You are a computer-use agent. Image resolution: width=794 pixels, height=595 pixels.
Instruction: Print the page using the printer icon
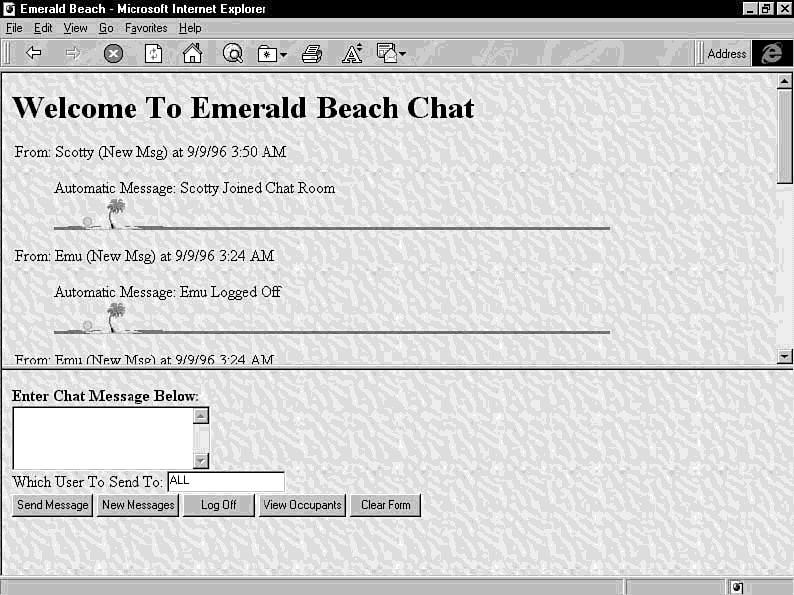pos(312,54)
